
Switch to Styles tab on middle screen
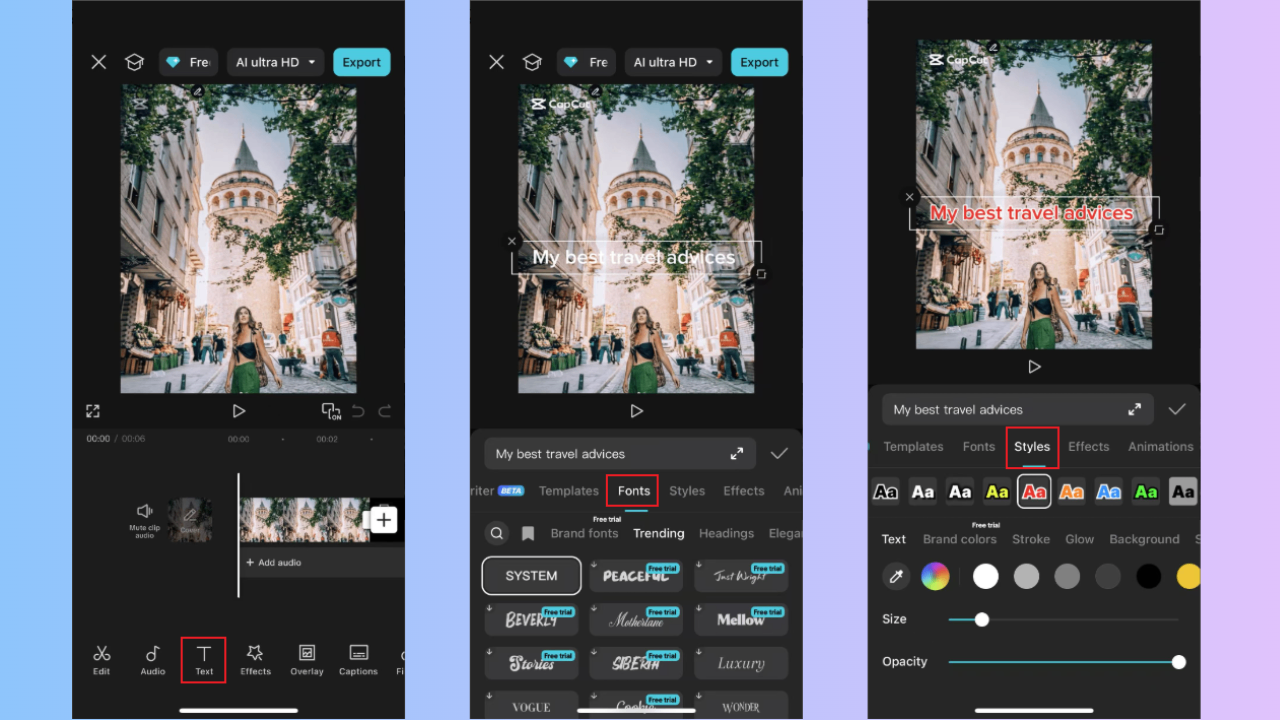[x=687, y=491]
